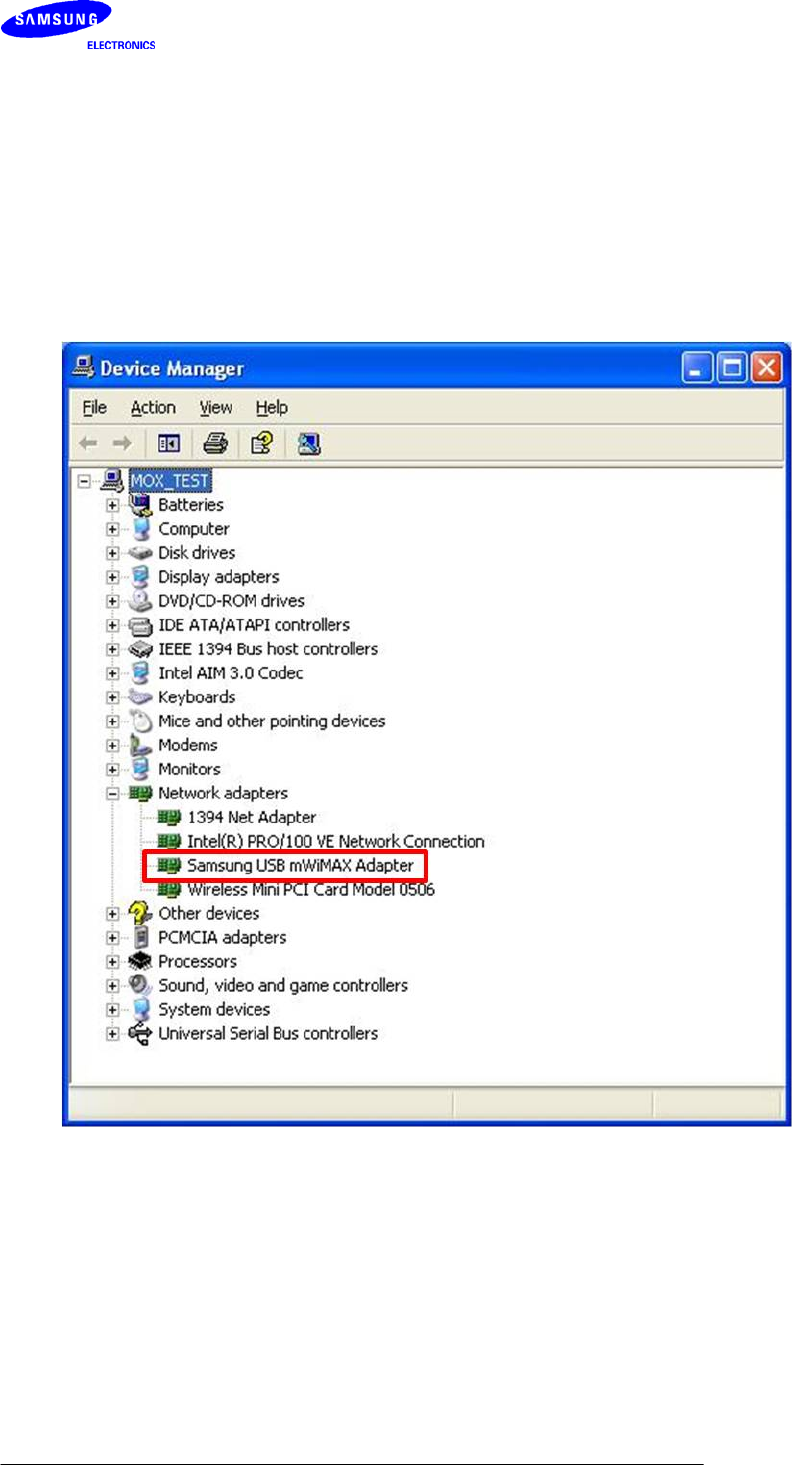Expand the Processors node

(x=113, y=961)
